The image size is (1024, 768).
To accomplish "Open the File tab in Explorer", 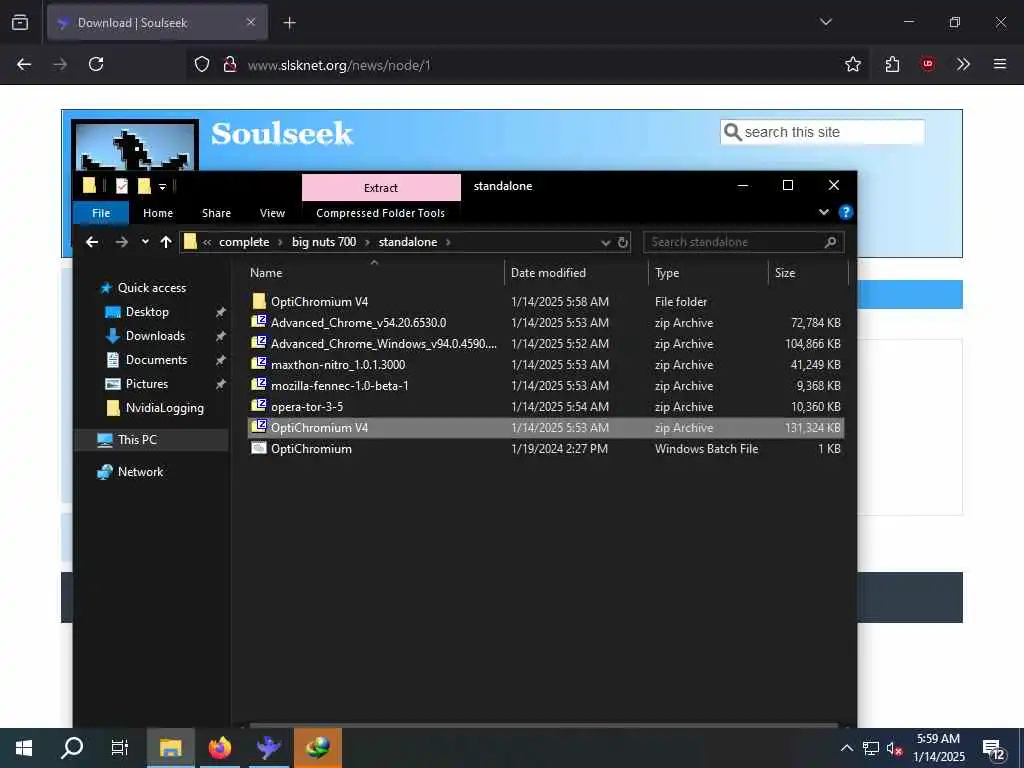I will 101,213.
